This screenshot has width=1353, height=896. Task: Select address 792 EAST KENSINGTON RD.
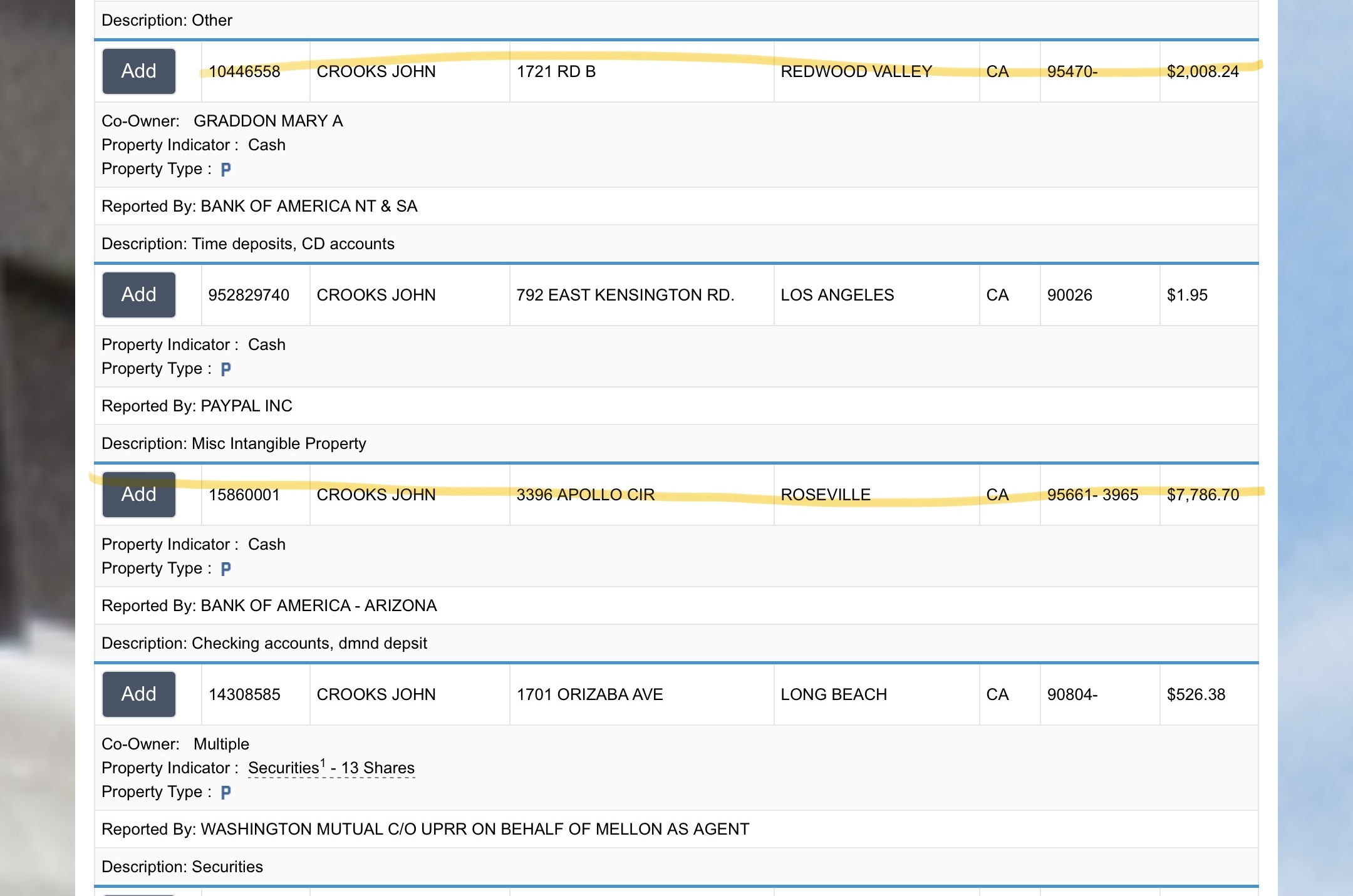625,296
